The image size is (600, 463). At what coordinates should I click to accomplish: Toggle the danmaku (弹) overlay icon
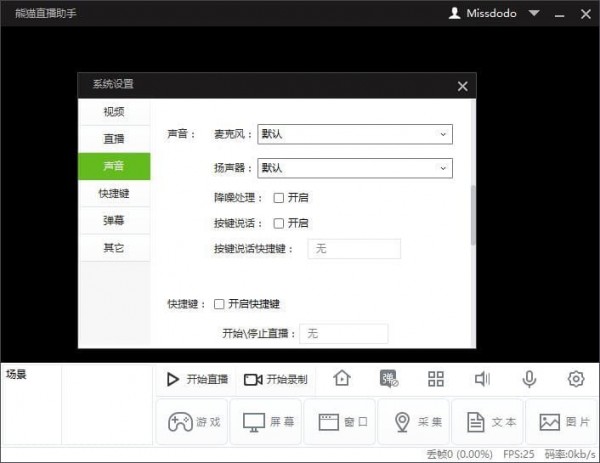click(x=389, y=379)
